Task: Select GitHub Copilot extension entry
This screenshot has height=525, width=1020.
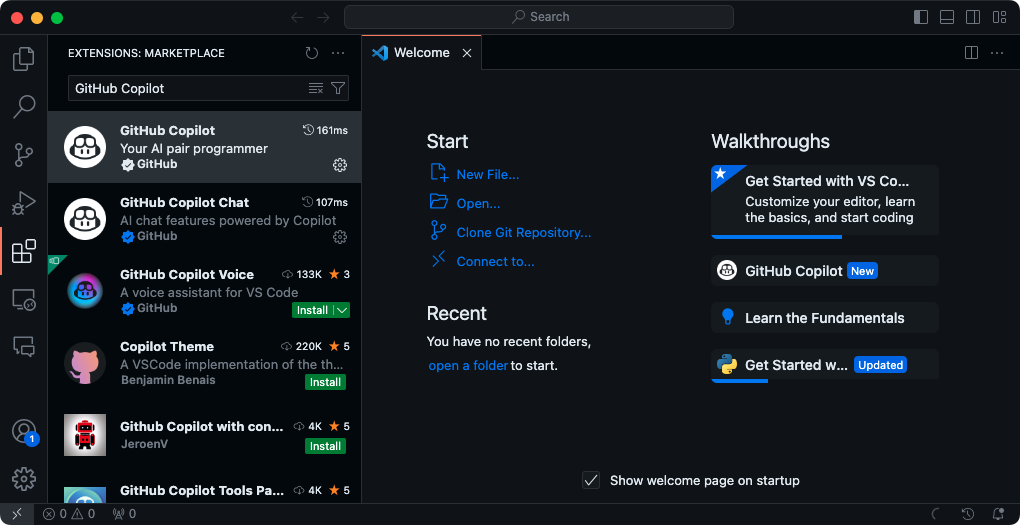Action: (x=204, y=147)
